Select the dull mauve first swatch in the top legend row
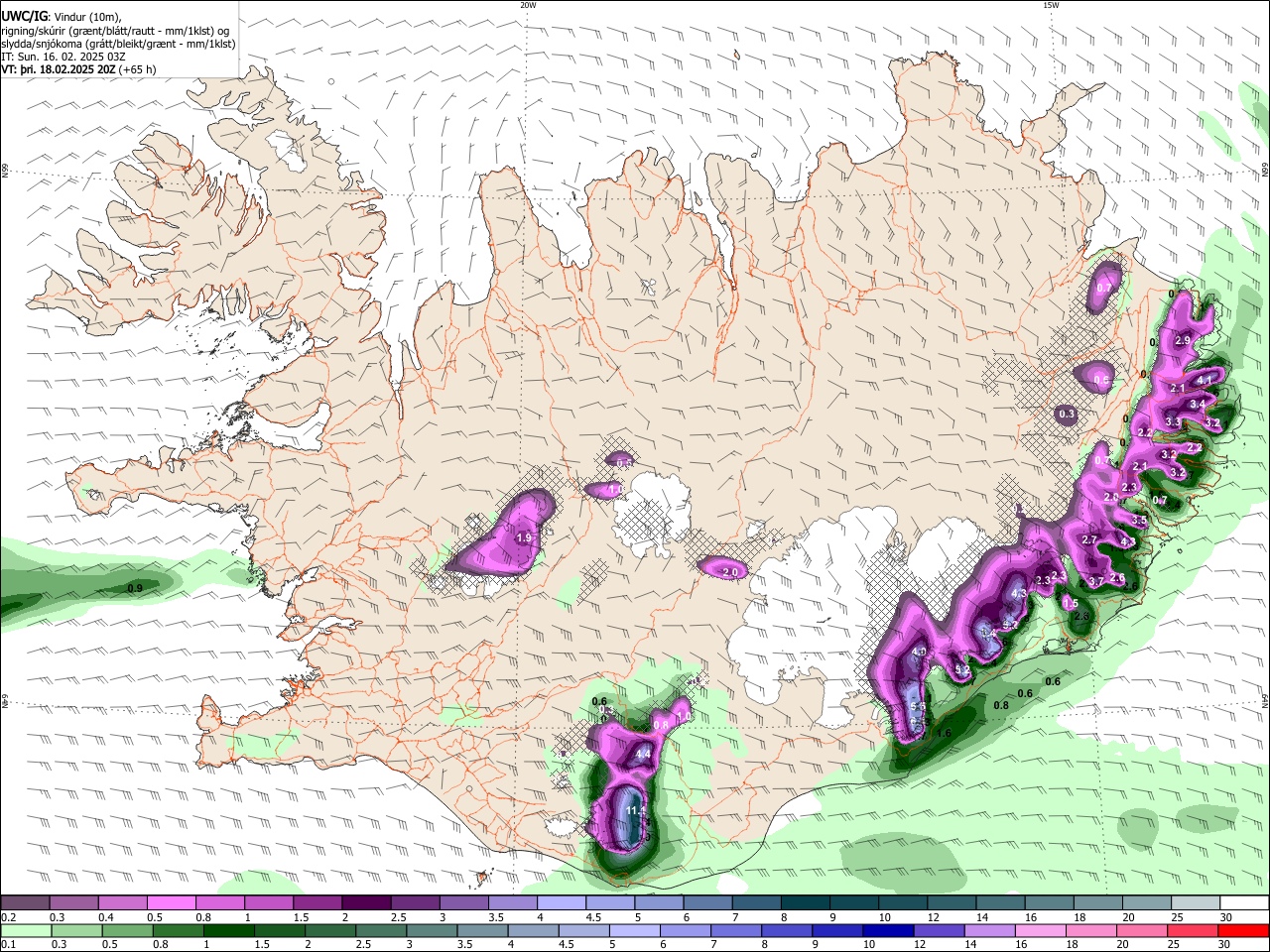 click(25, 902)
